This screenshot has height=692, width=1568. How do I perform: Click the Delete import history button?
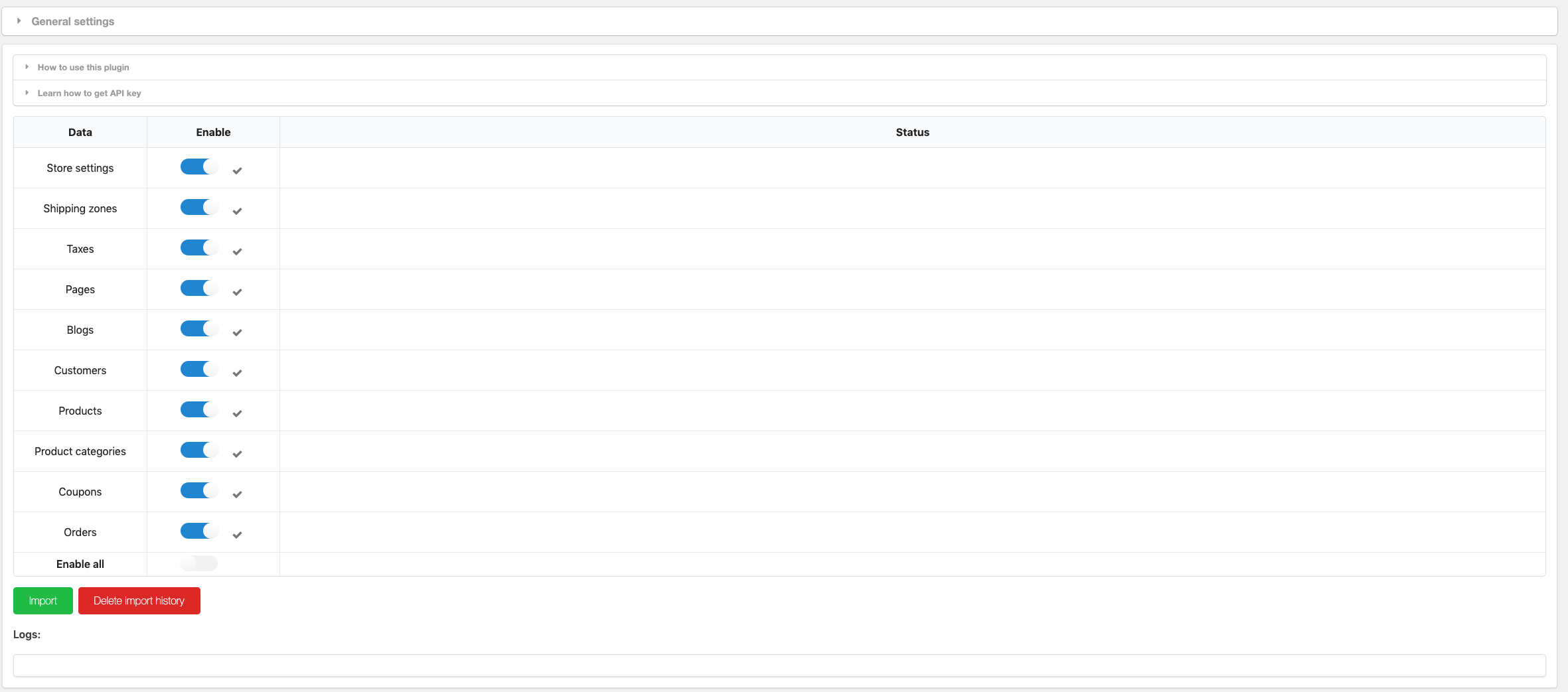[x=139, y=600]
